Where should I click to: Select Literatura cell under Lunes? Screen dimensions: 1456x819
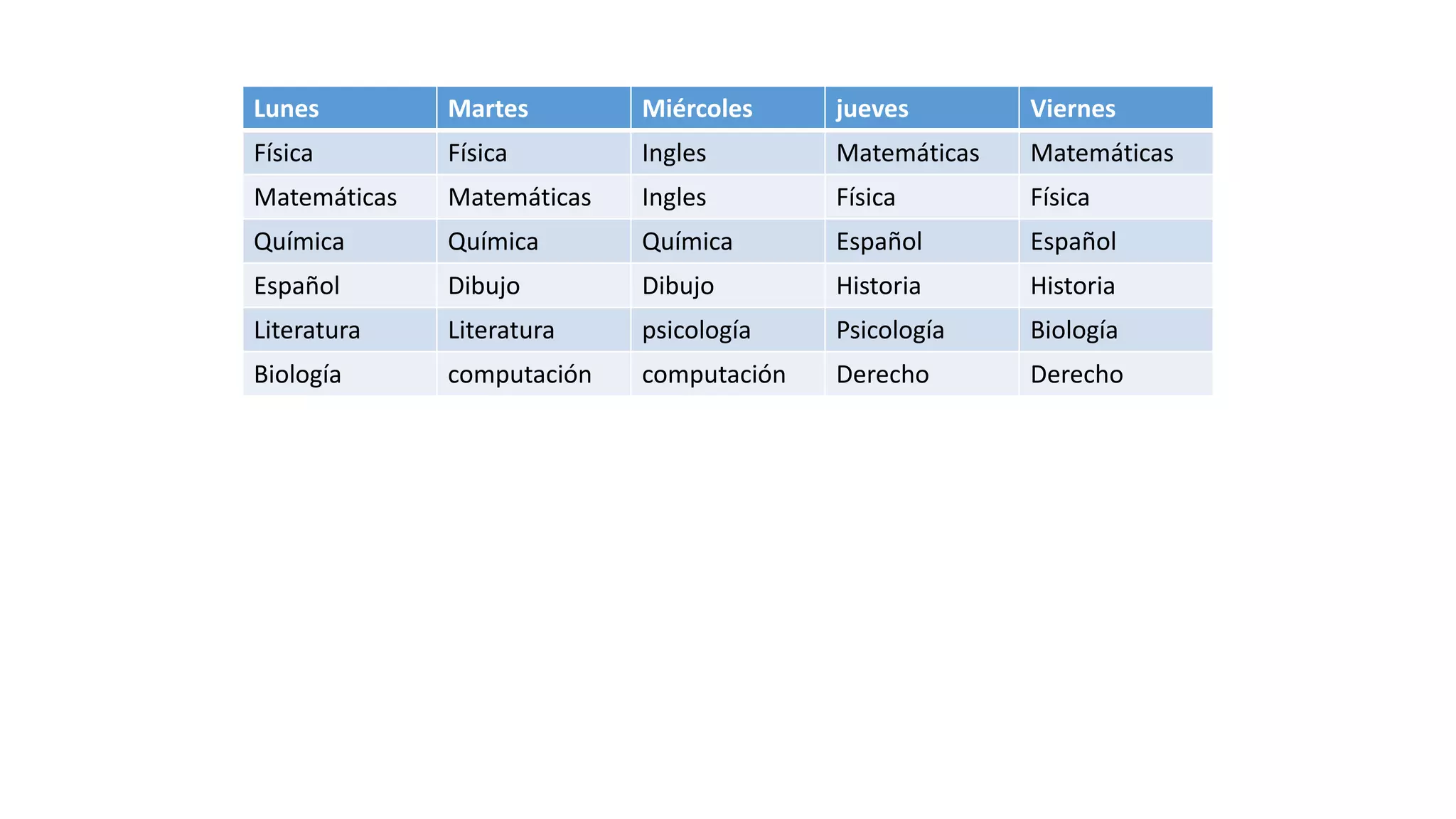pos(306,330)
